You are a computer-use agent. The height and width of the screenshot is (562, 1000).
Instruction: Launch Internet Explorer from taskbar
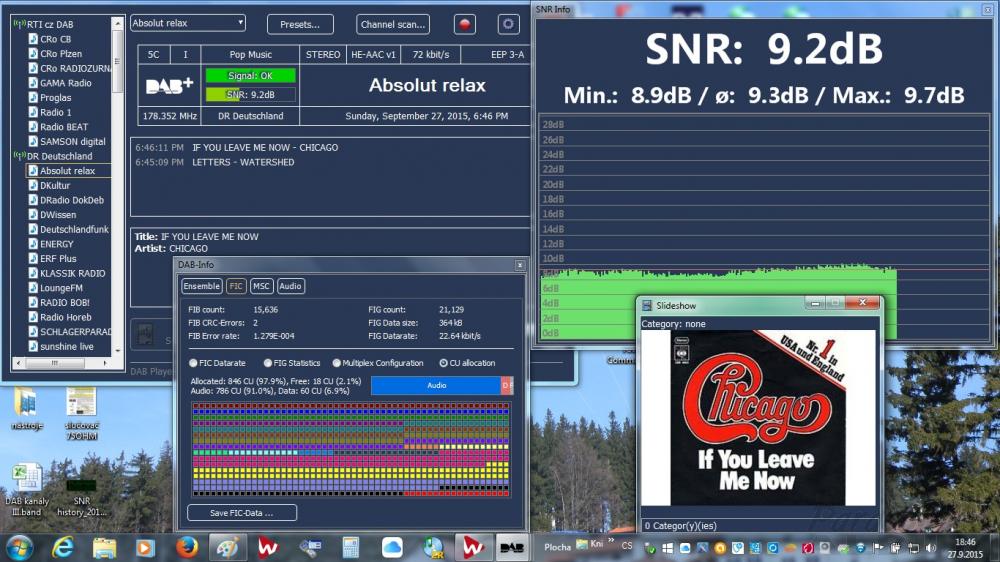[62, 547]
